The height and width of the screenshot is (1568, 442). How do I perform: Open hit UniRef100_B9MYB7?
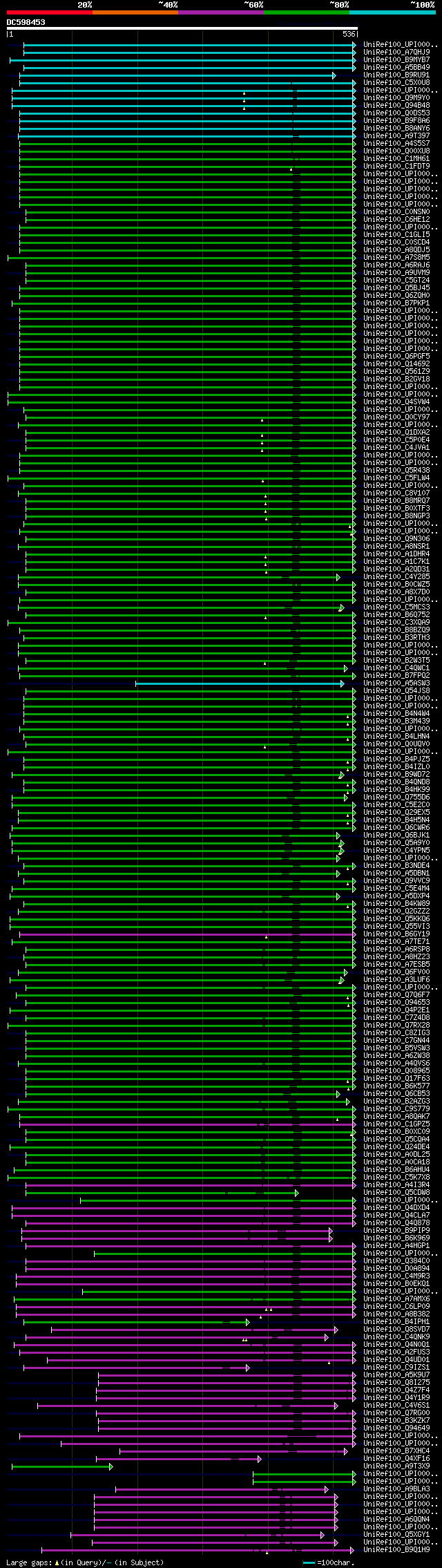coord(396,60)
